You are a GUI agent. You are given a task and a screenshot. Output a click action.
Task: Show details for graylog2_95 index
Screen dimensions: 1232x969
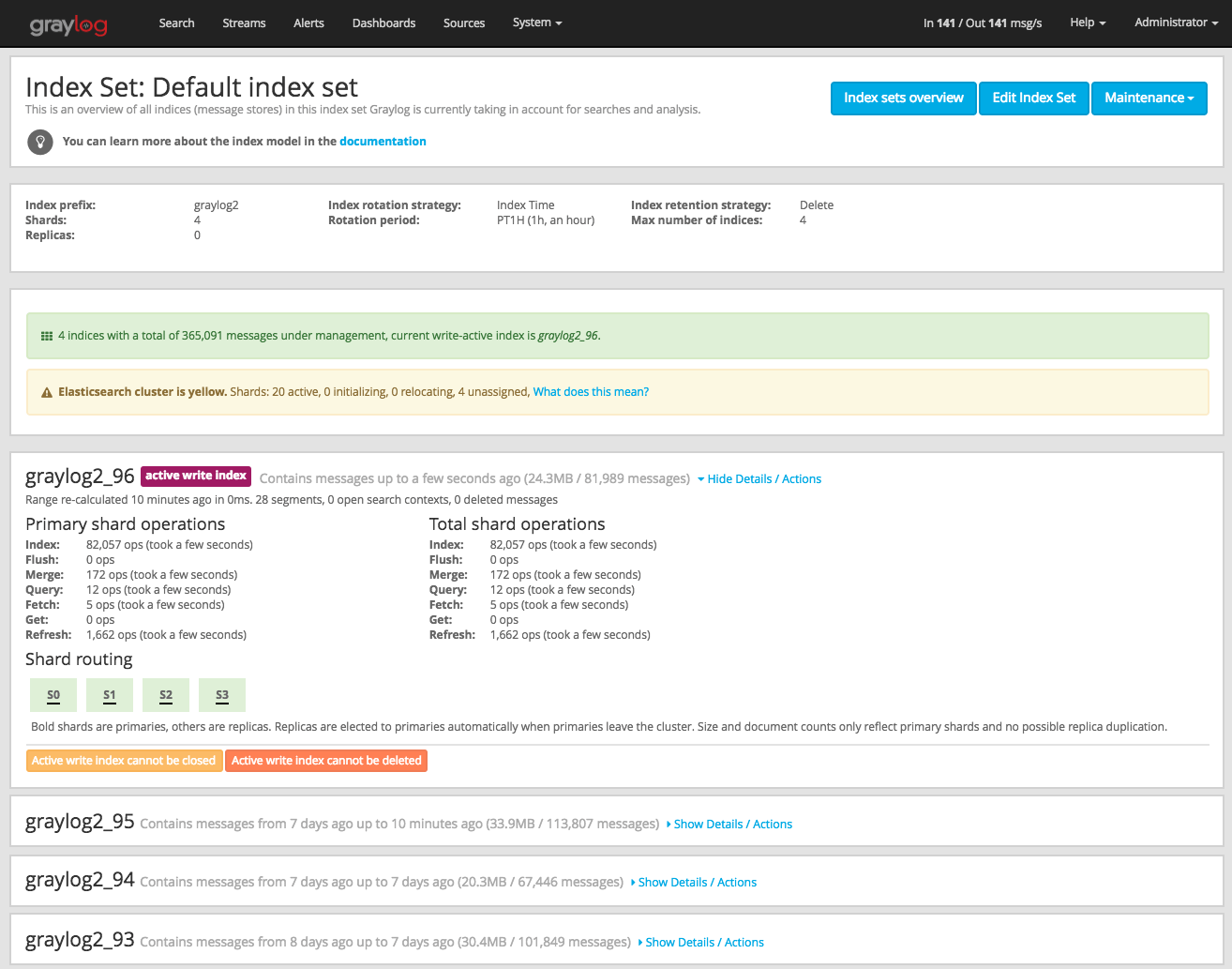pos(731,824)
